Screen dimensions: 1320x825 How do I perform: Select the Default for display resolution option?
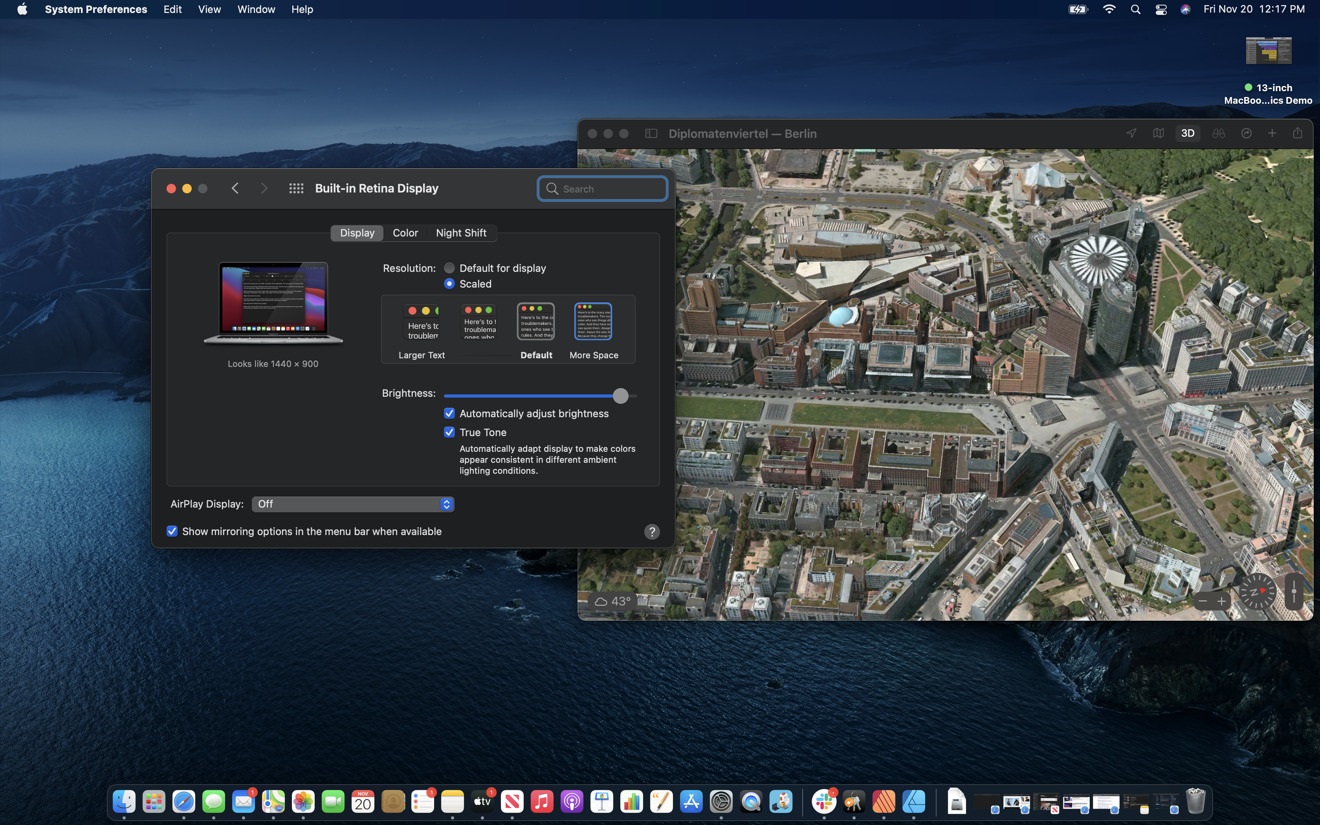tap(450, 268)
